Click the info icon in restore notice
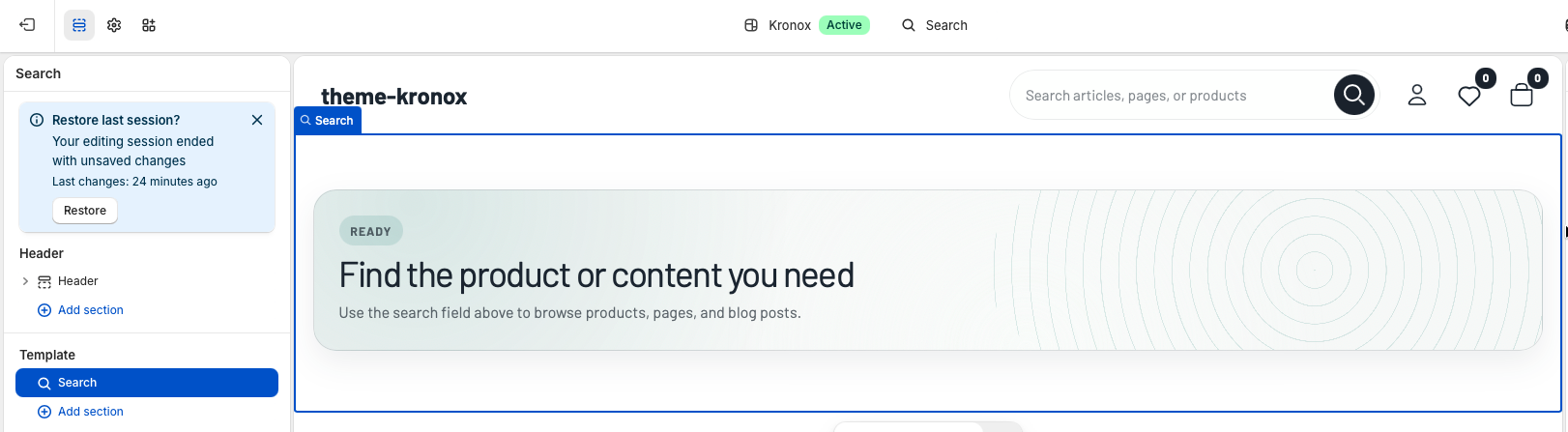1568x432 pixels. click(37, 120)
